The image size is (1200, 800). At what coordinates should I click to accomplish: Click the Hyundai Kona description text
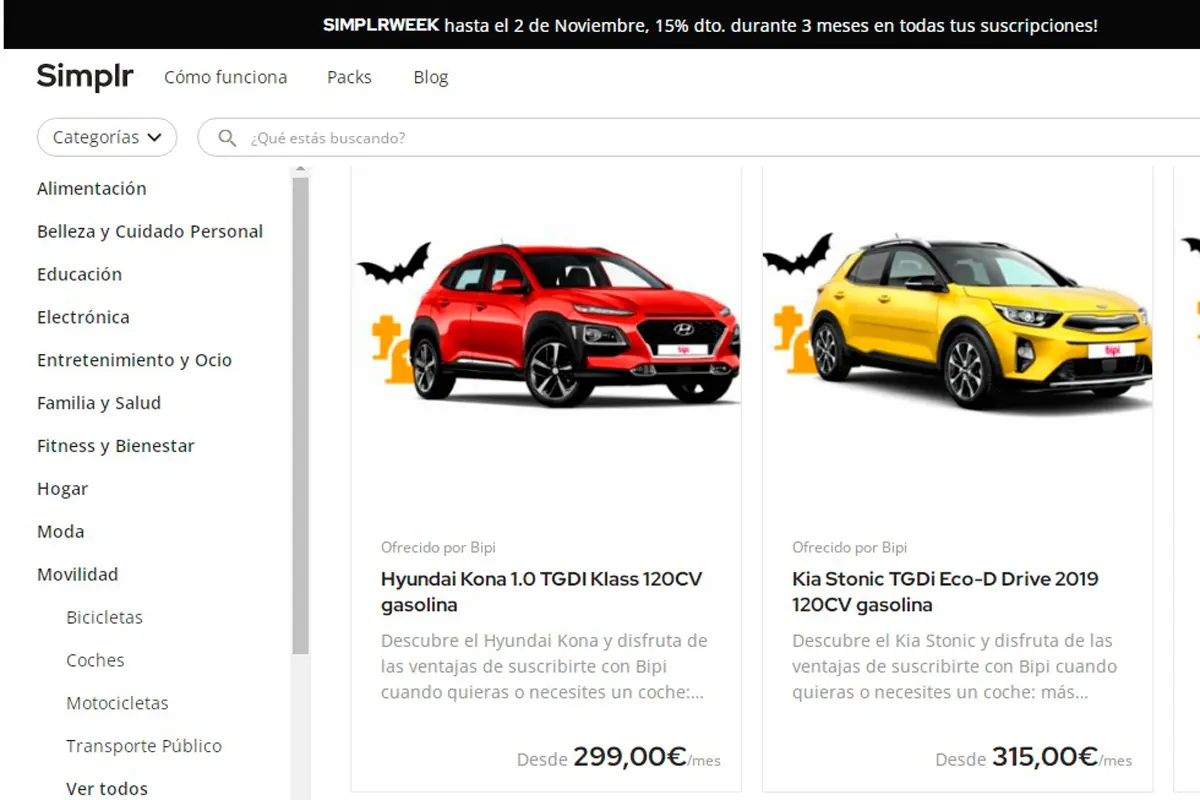pos(544,666)
